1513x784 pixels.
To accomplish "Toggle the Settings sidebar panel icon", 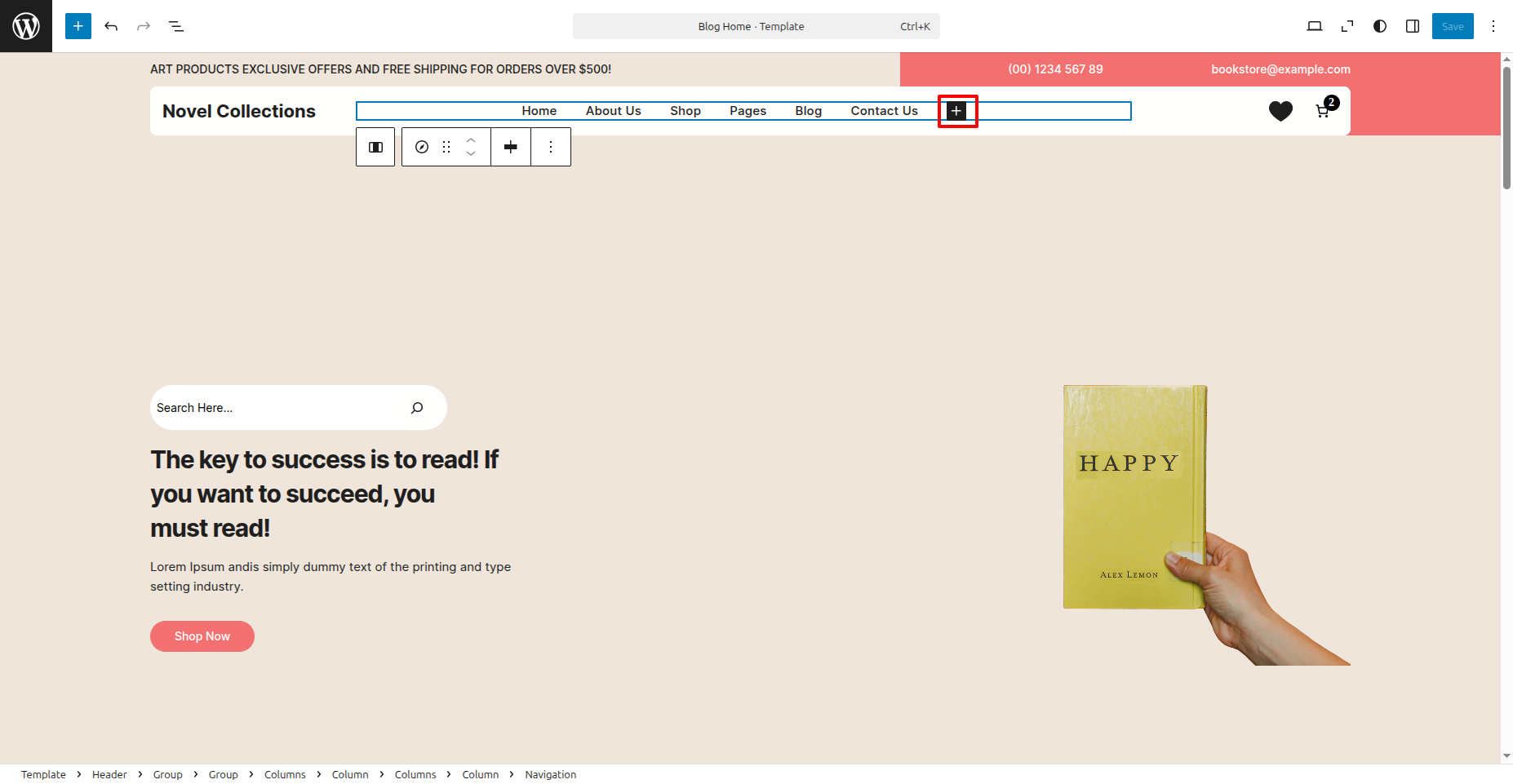I will (x=1413, y=26).
